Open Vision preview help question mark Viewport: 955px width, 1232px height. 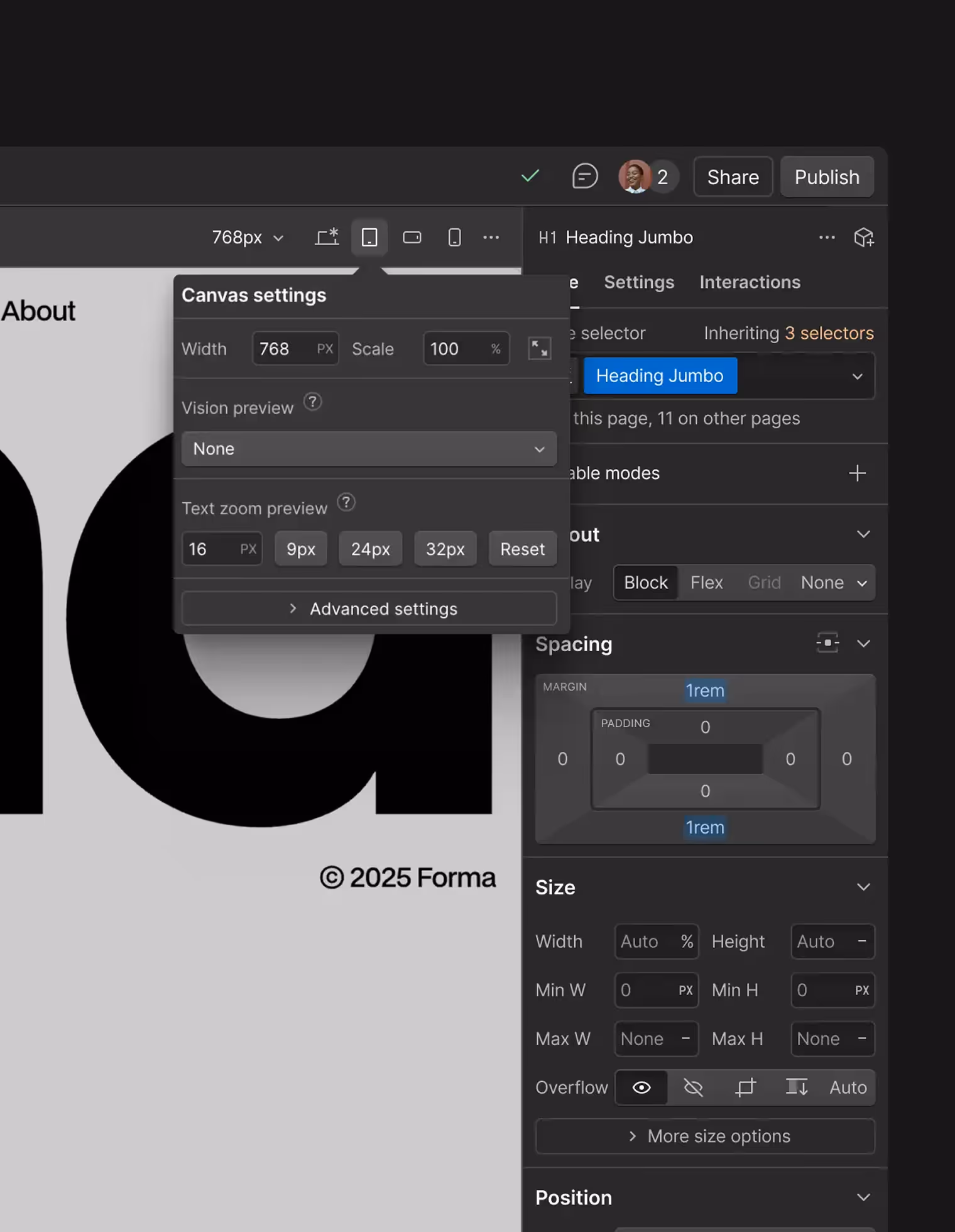click(313, 402)
